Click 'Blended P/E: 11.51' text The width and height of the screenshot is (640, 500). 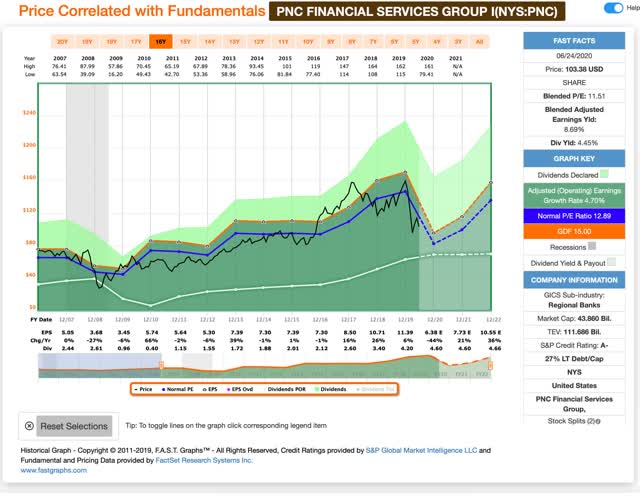[x=574, y=96]
